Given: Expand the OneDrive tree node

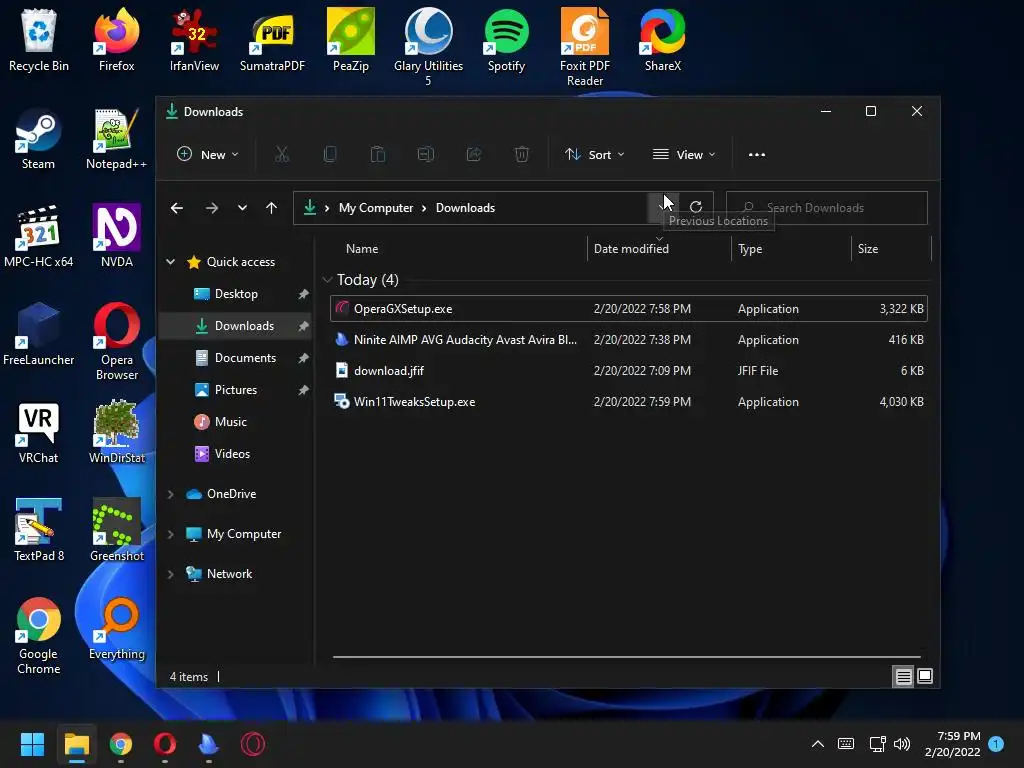Looking at the screenshot, I should 170,494.
